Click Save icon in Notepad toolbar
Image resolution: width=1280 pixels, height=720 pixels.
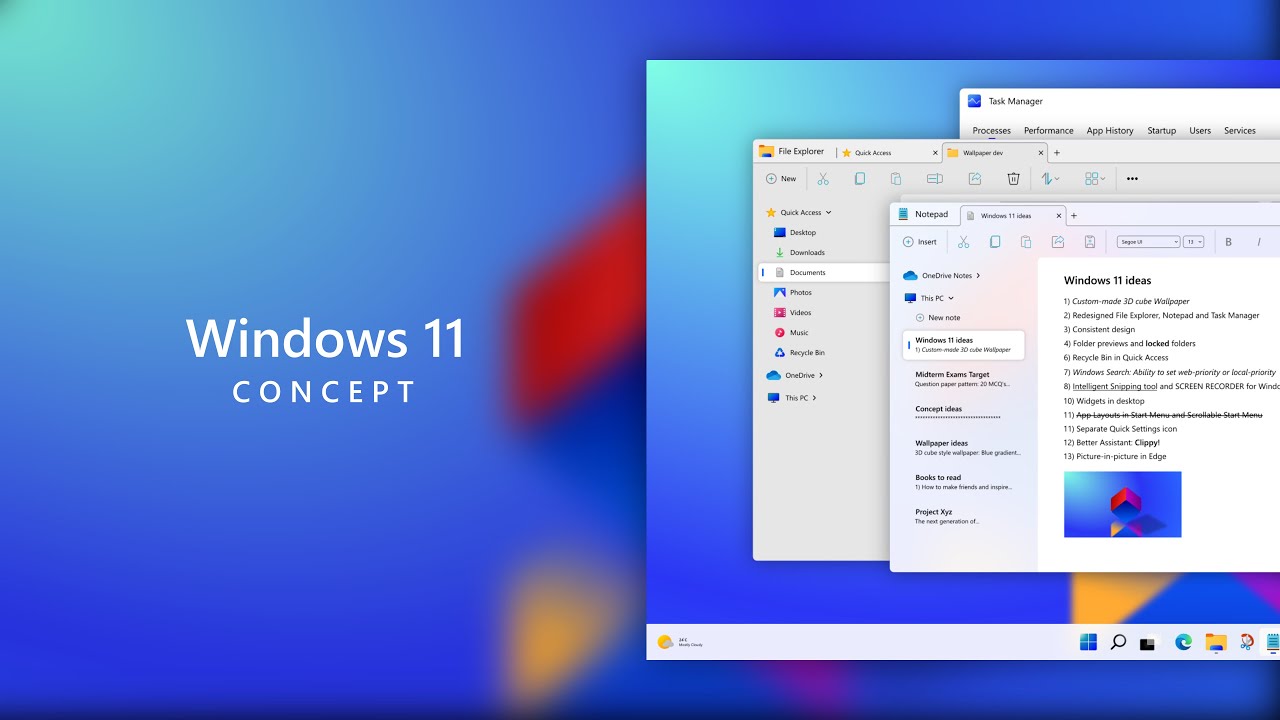(x=1090, y=242)
